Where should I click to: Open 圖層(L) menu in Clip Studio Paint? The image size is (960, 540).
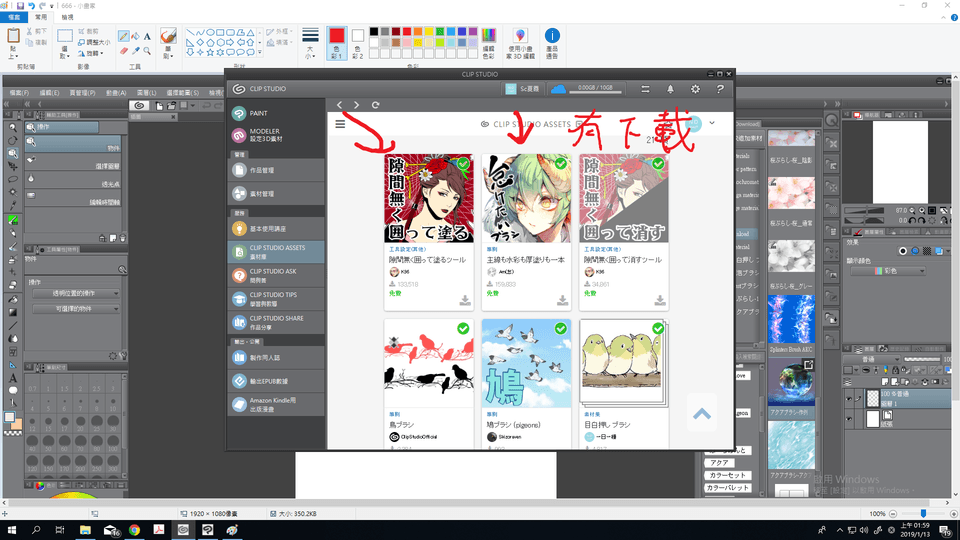click(146, 93)
